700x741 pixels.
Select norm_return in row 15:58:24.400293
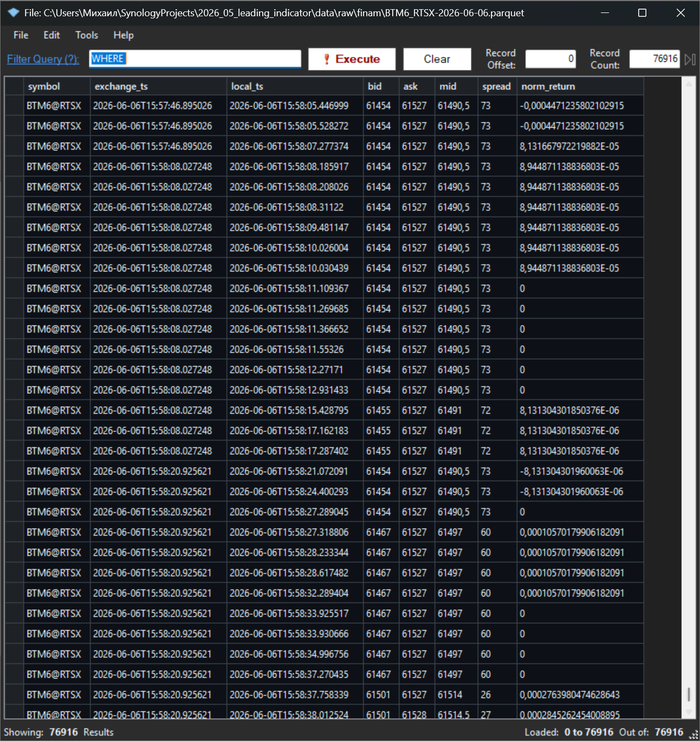[580, 492]
